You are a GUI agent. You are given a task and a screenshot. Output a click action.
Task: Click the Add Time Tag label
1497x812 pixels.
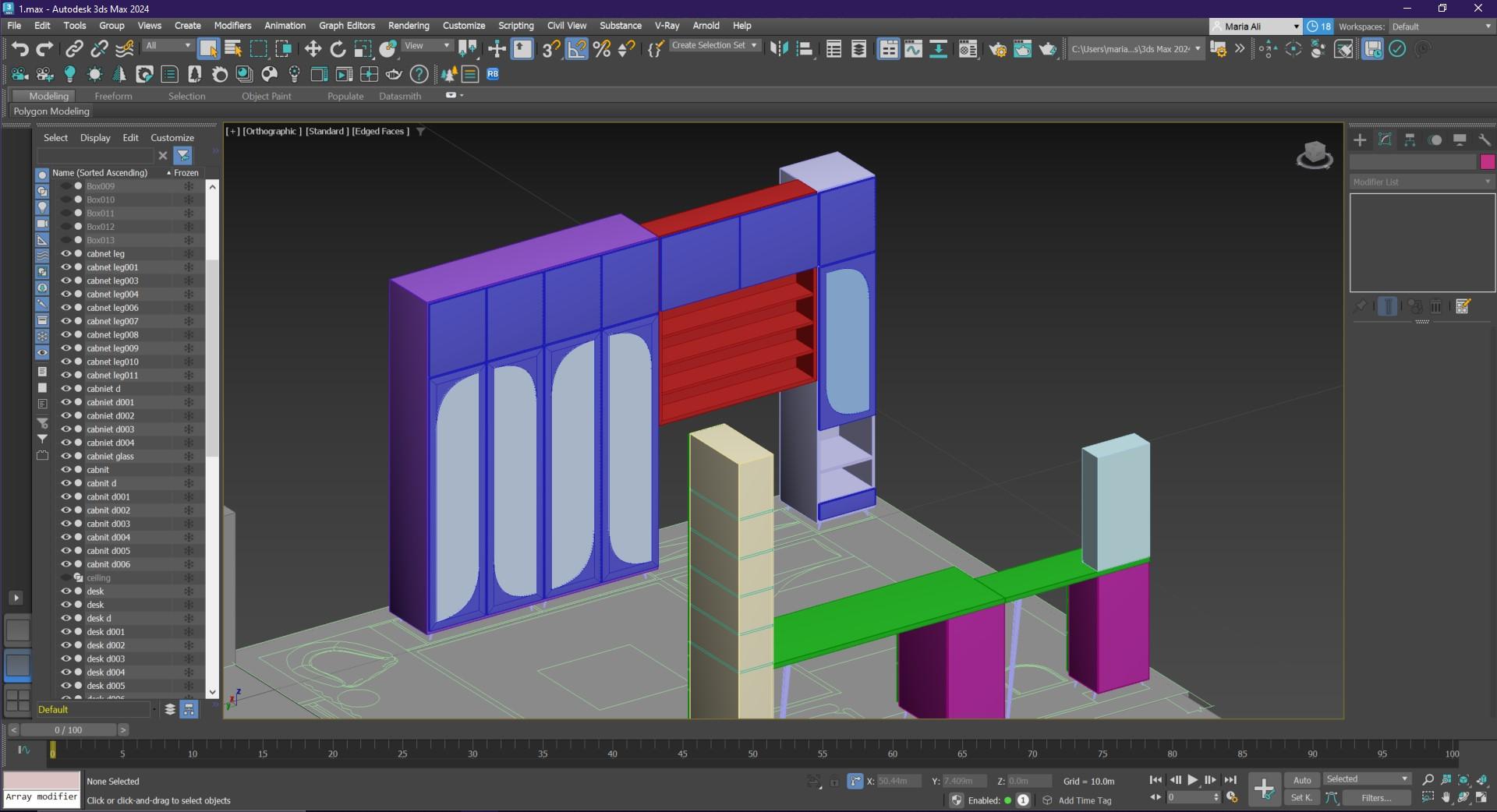click(x=1085, y=800)
